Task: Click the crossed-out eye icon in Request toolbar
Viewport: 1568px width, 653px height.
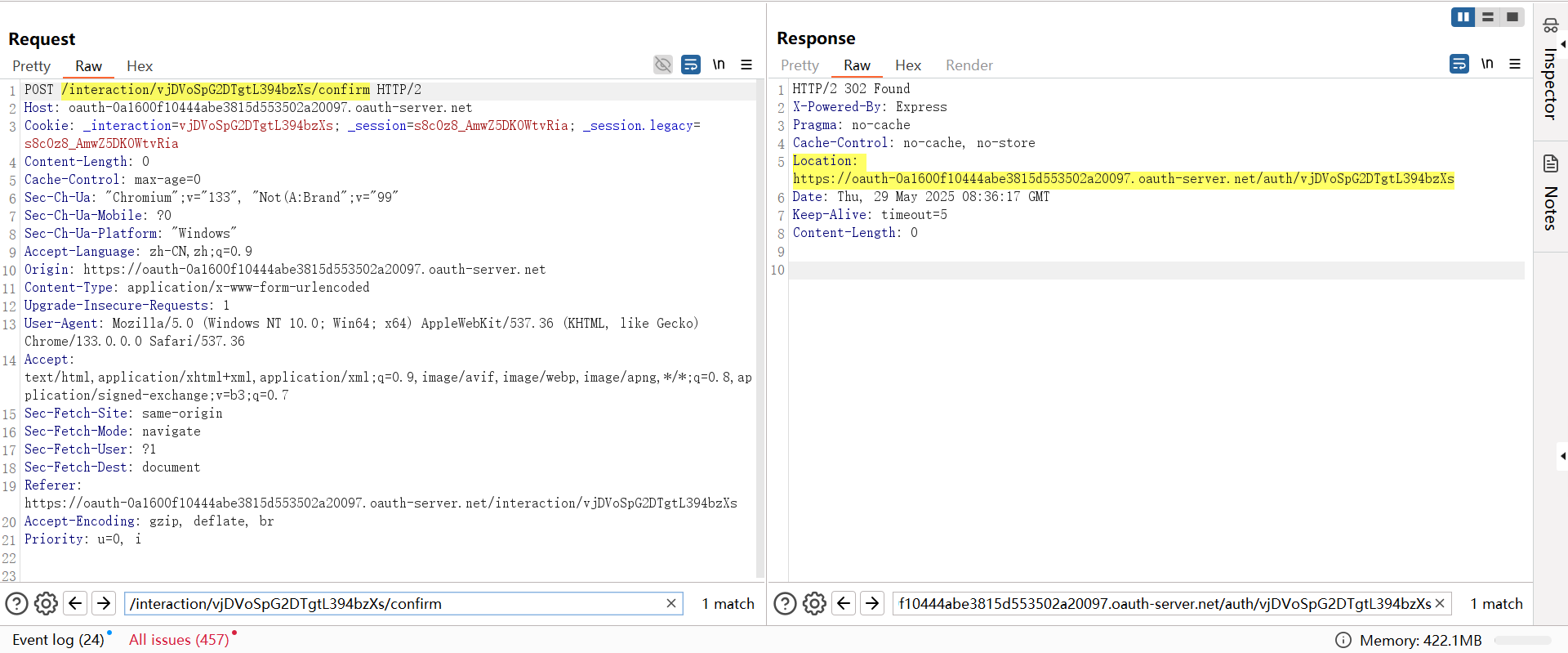Action: (663, 65)
